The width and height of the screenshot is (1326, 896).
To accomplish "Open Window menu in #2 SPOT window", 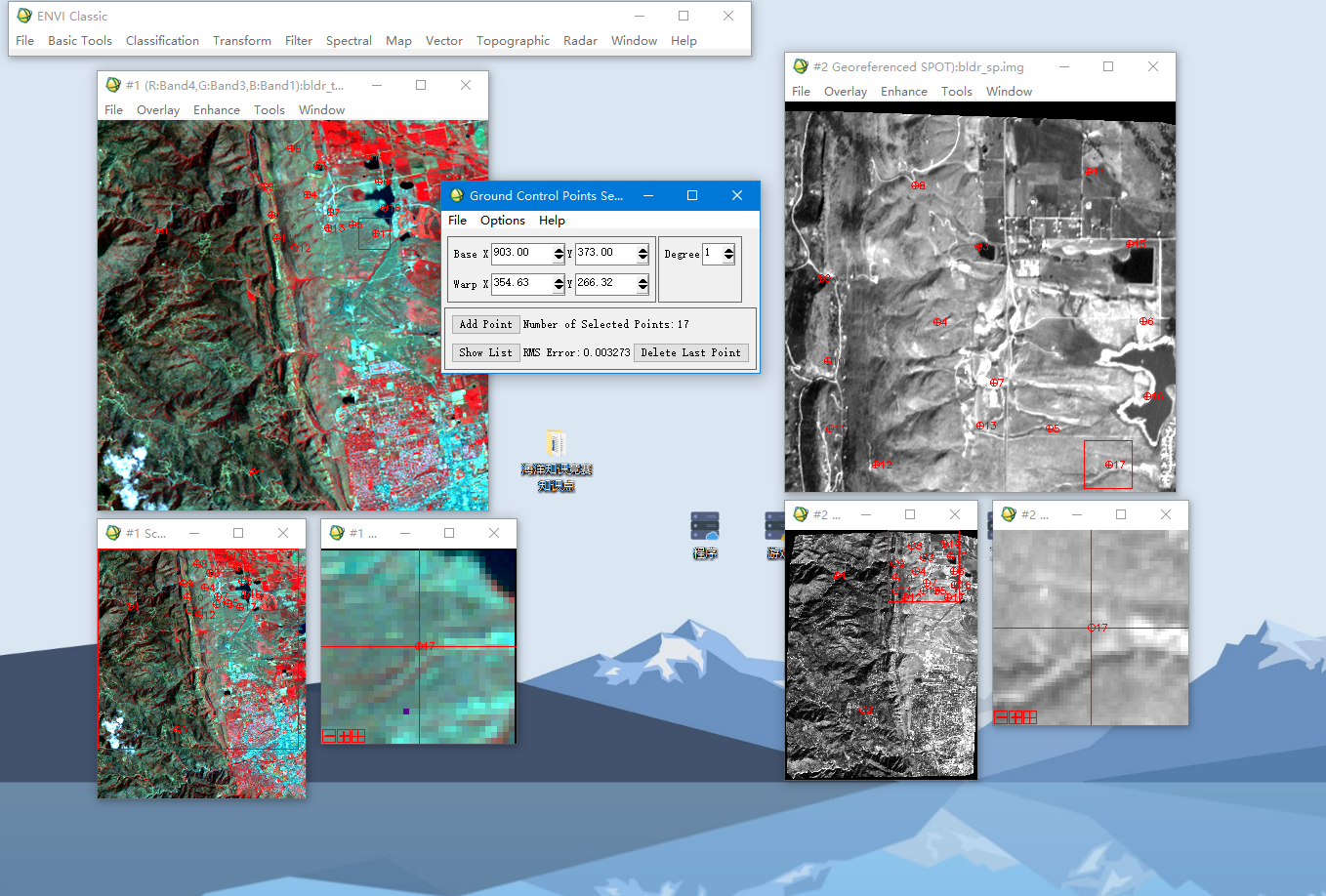I will point(1009,92).
